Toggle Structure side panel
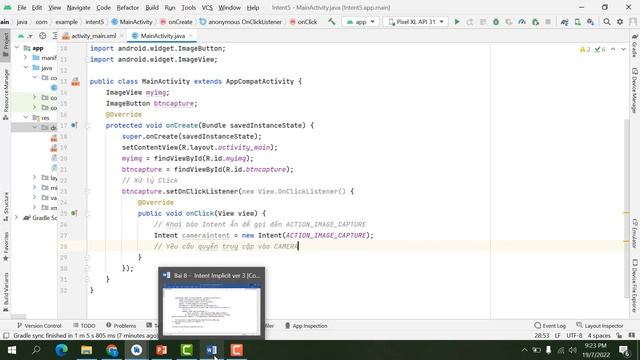 (5, 207)
